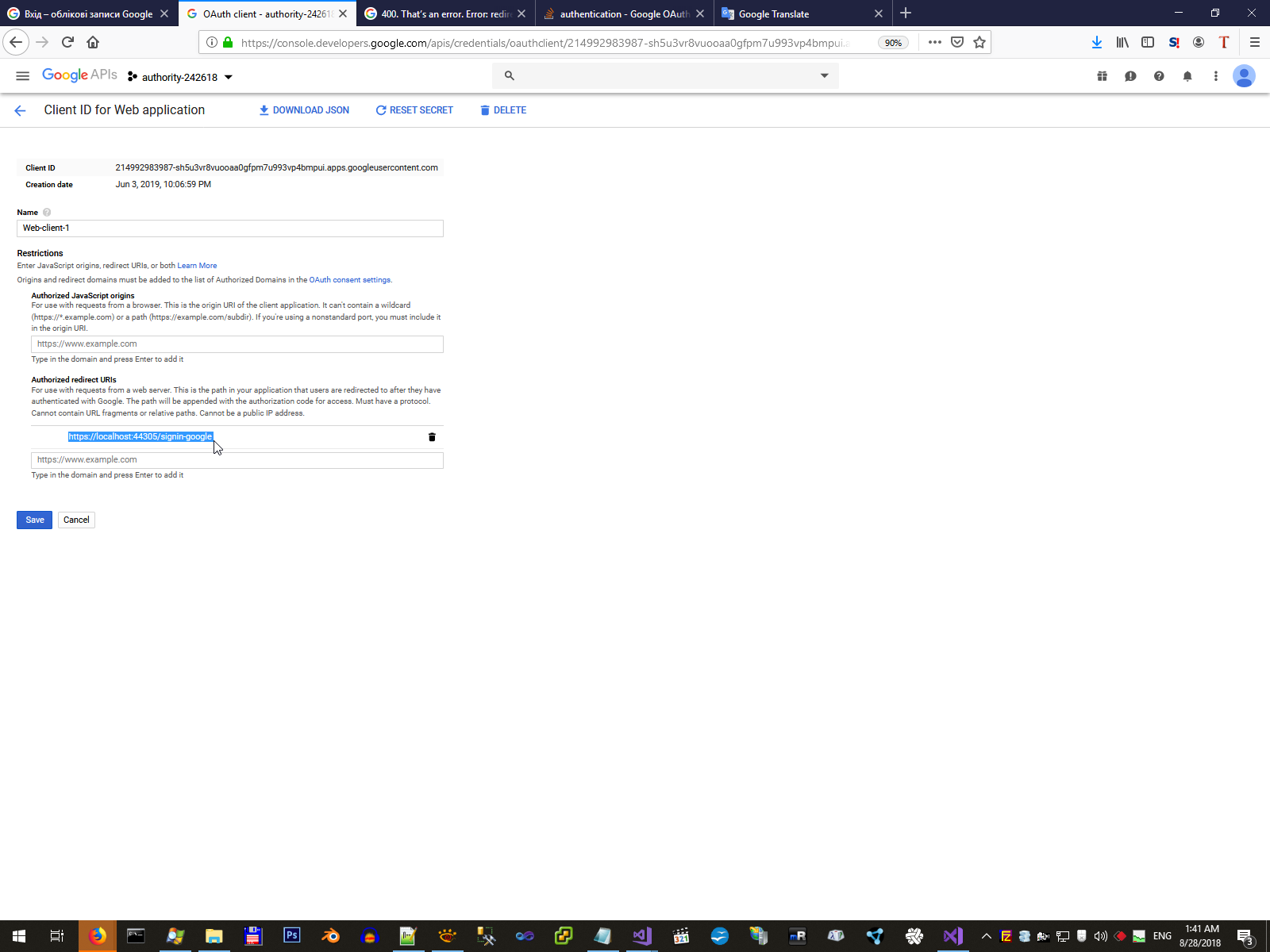The width and height of the screenshot is (1270, 952).
Task: Open the console help icon
Action: (x=1159, y=76)
